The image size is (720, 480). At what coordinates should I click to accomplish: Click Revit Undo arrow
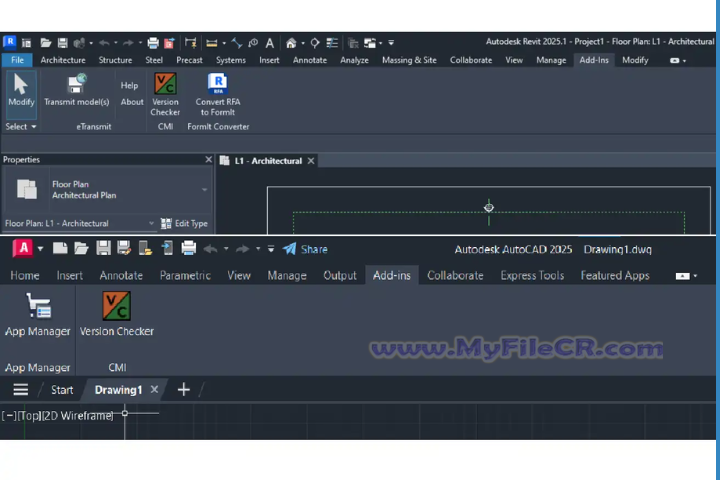pyautogui.click(x=104, y=43)
